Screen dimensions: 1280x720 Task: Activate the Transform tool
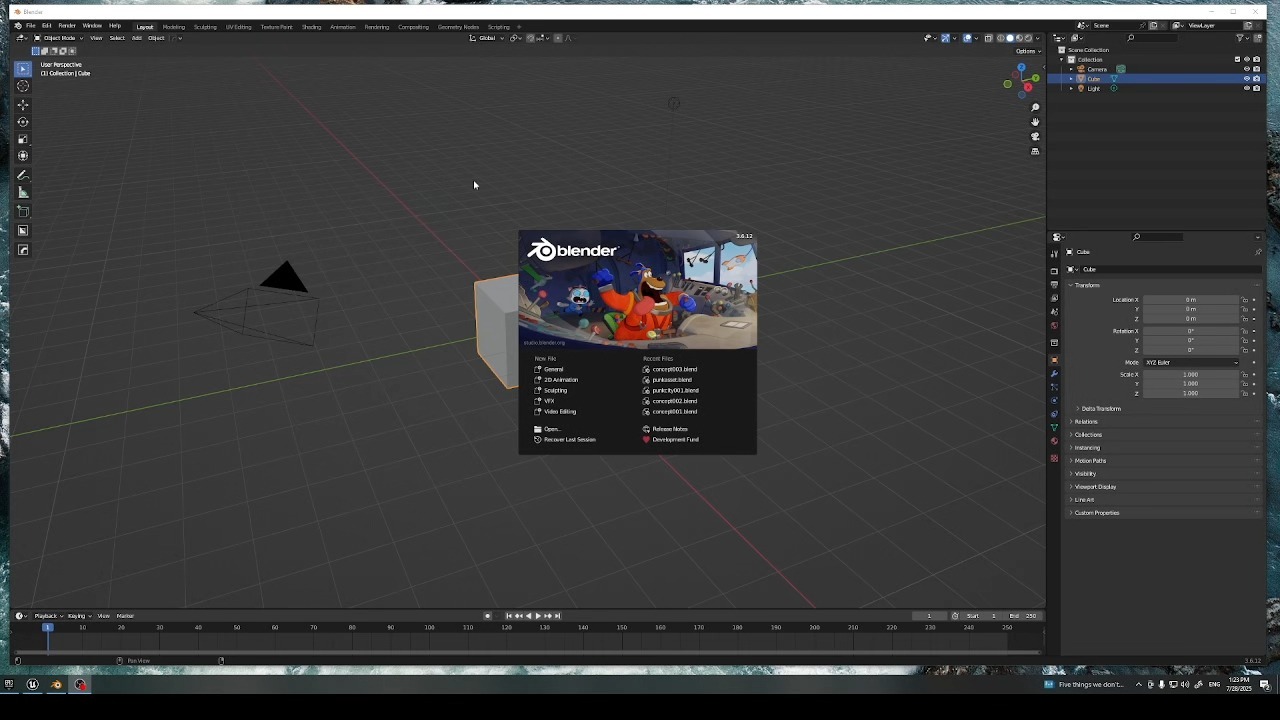(23, 156)
